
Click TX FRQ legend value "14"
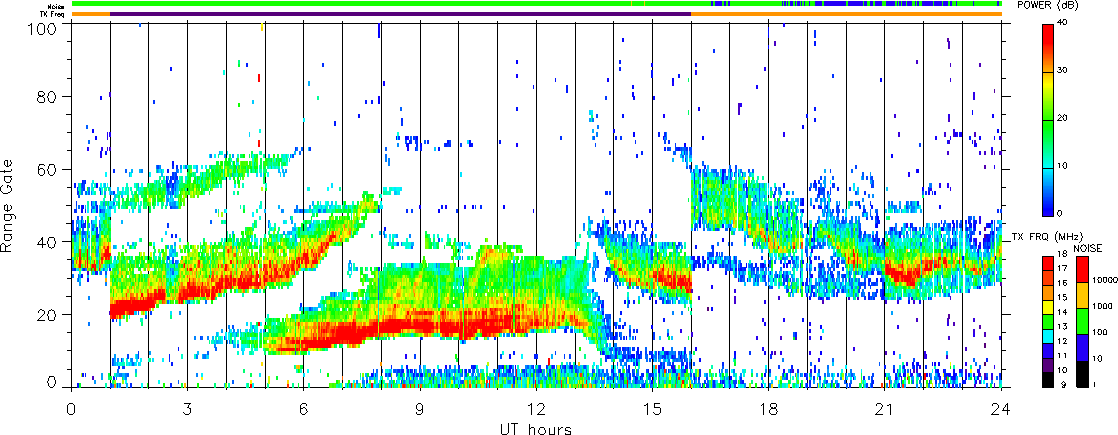pos(1062,312)
